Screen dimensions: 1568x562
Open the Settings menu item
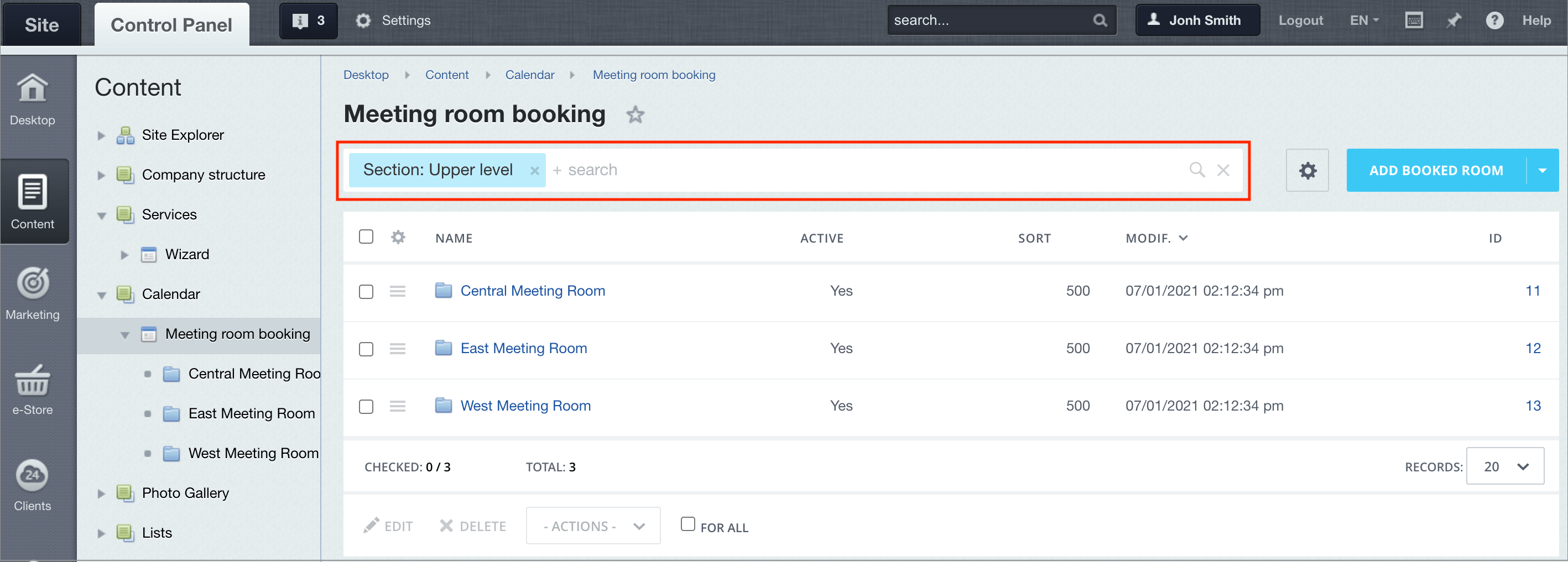(x=394, y=20)
